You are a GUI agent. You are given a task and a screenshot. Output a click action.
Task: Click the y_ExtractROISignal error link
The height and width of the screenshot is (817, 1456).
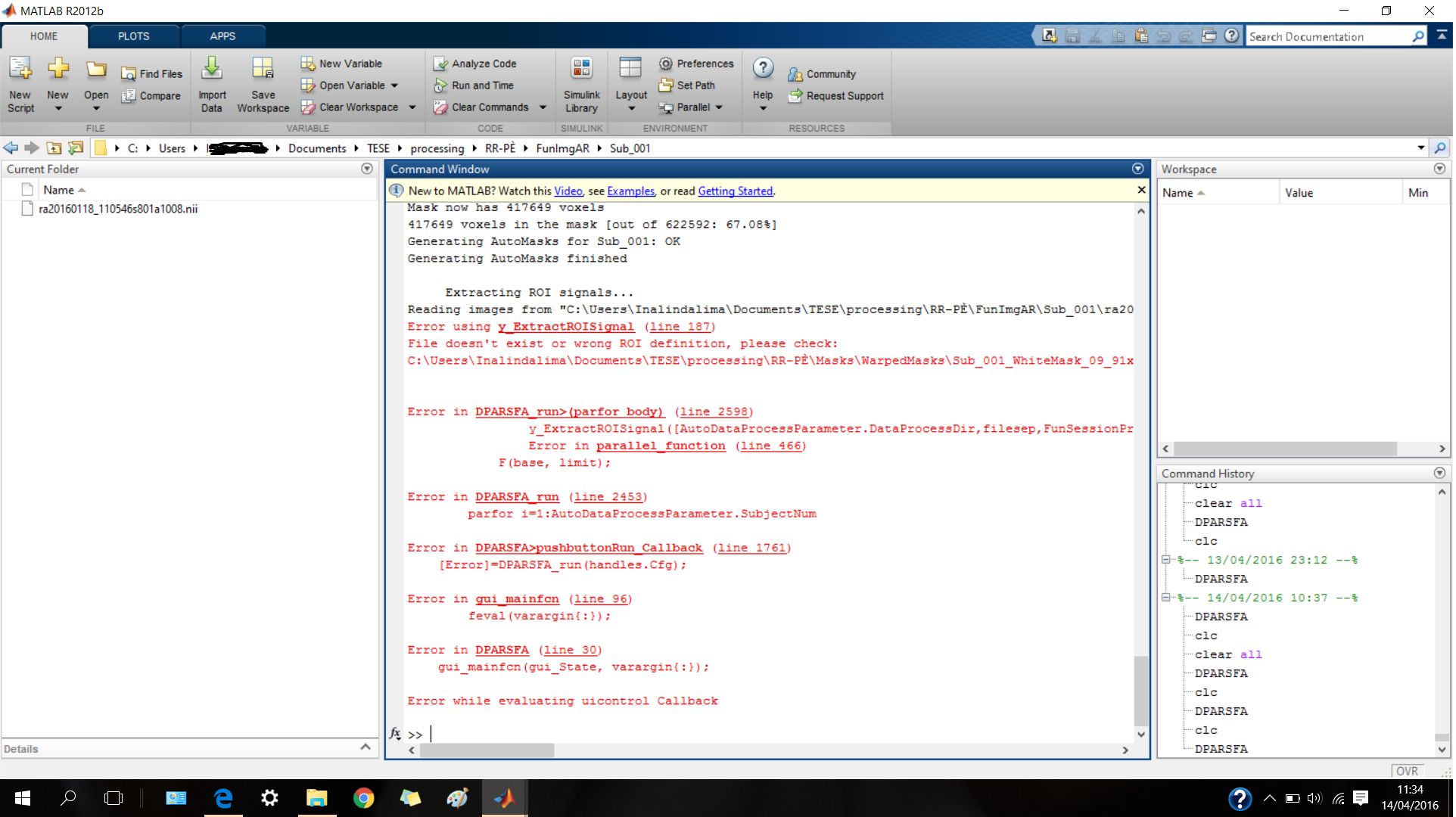point(566,327)
